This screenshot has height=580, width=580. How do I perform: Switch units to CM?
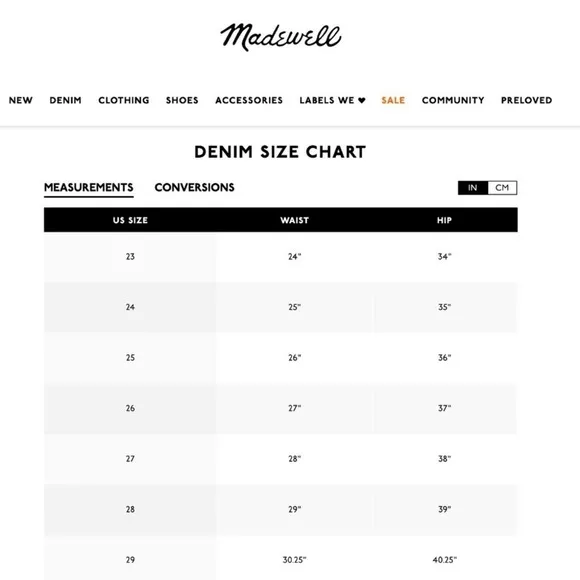(x=502, y=188)
